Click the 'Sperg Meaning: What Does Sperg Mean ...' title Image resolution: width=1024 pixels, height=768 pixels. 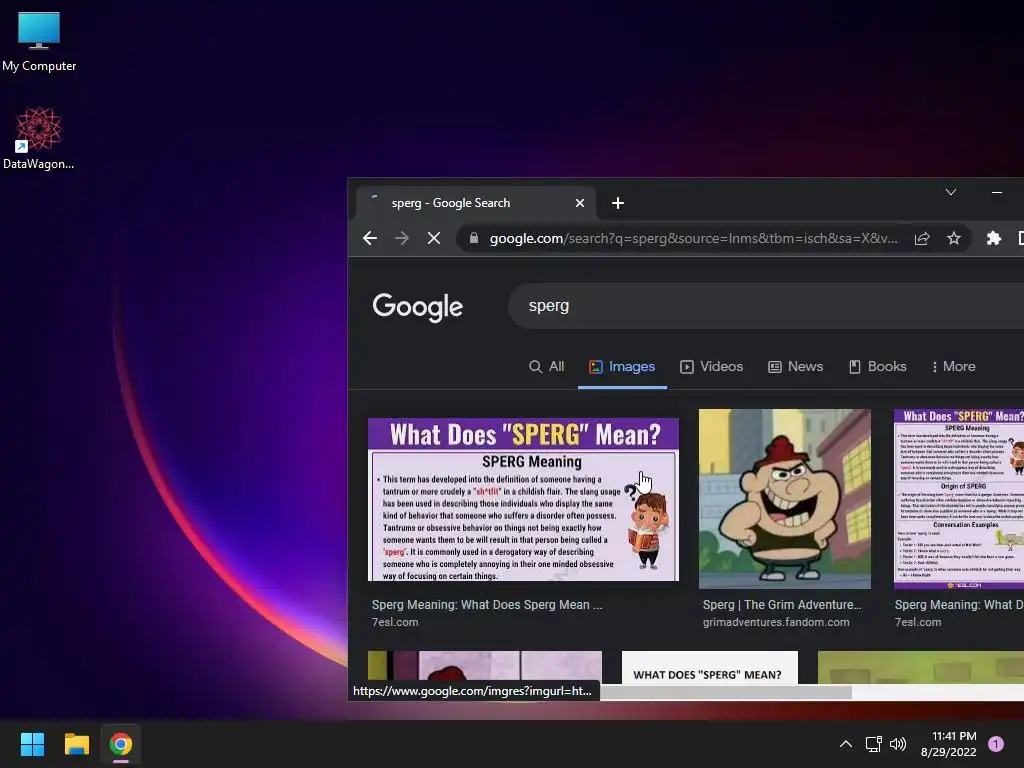(487, 605)
